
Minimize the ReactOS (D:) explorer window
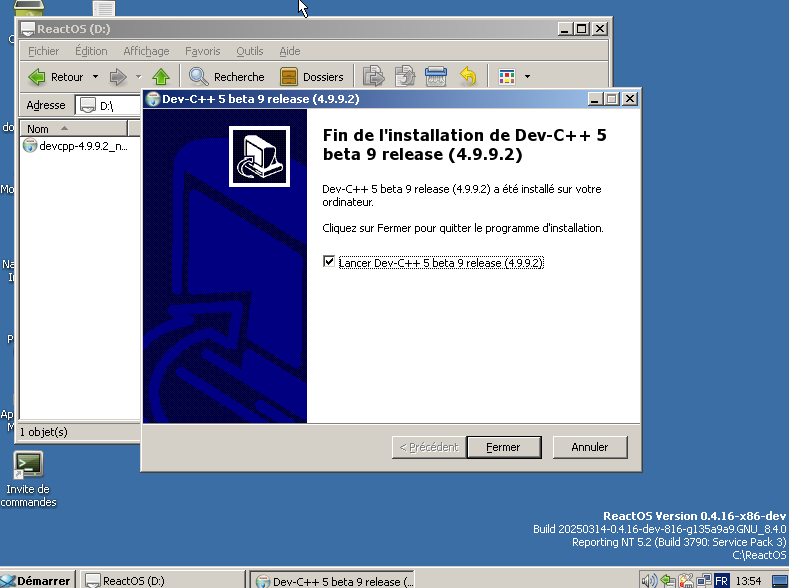coord(566,29)
